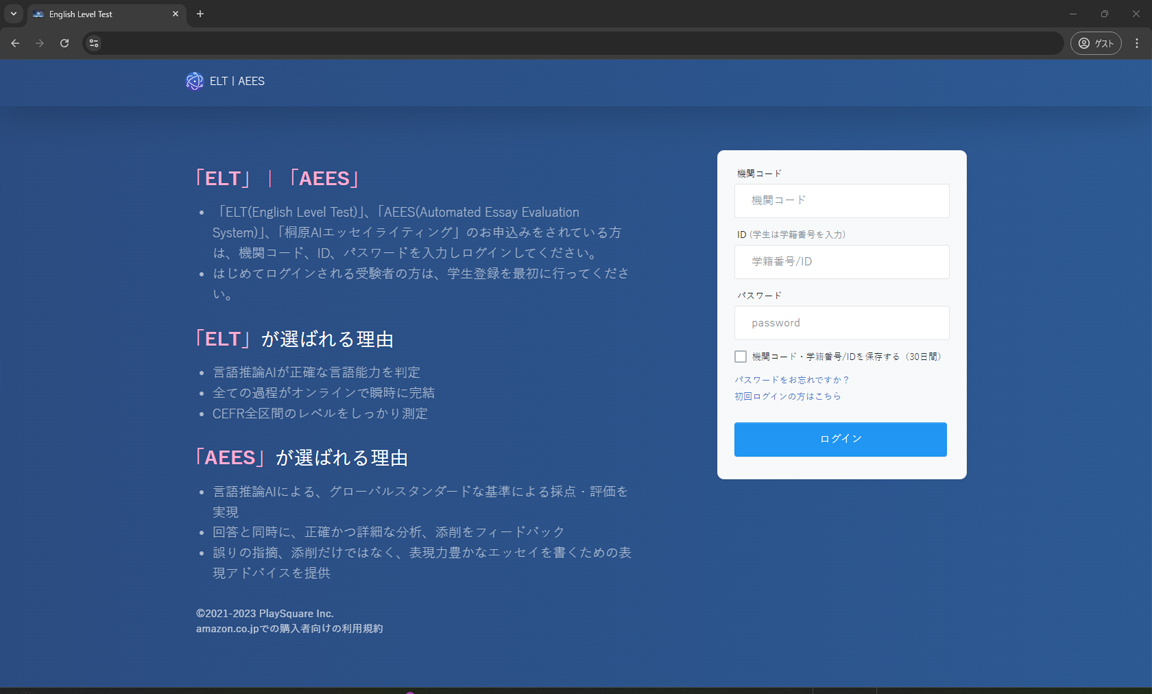This screenshot has width=1152, height=694.
Task: Click the 全ての過程がオンラインで瞬時に完結 bullet
Action: pyautogui.click(x=323, y=393)
